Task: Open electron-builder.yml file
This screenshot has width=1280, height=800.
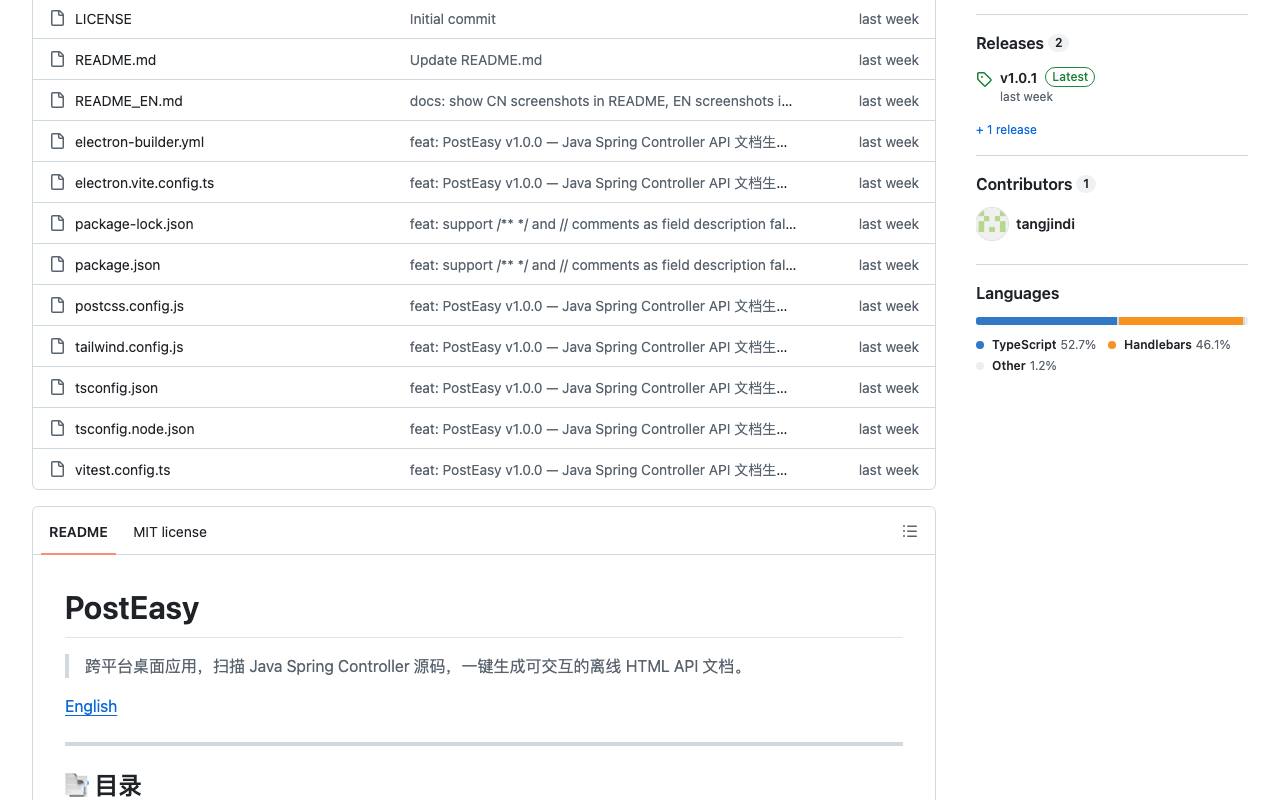Action: click(x=139, y=142)
